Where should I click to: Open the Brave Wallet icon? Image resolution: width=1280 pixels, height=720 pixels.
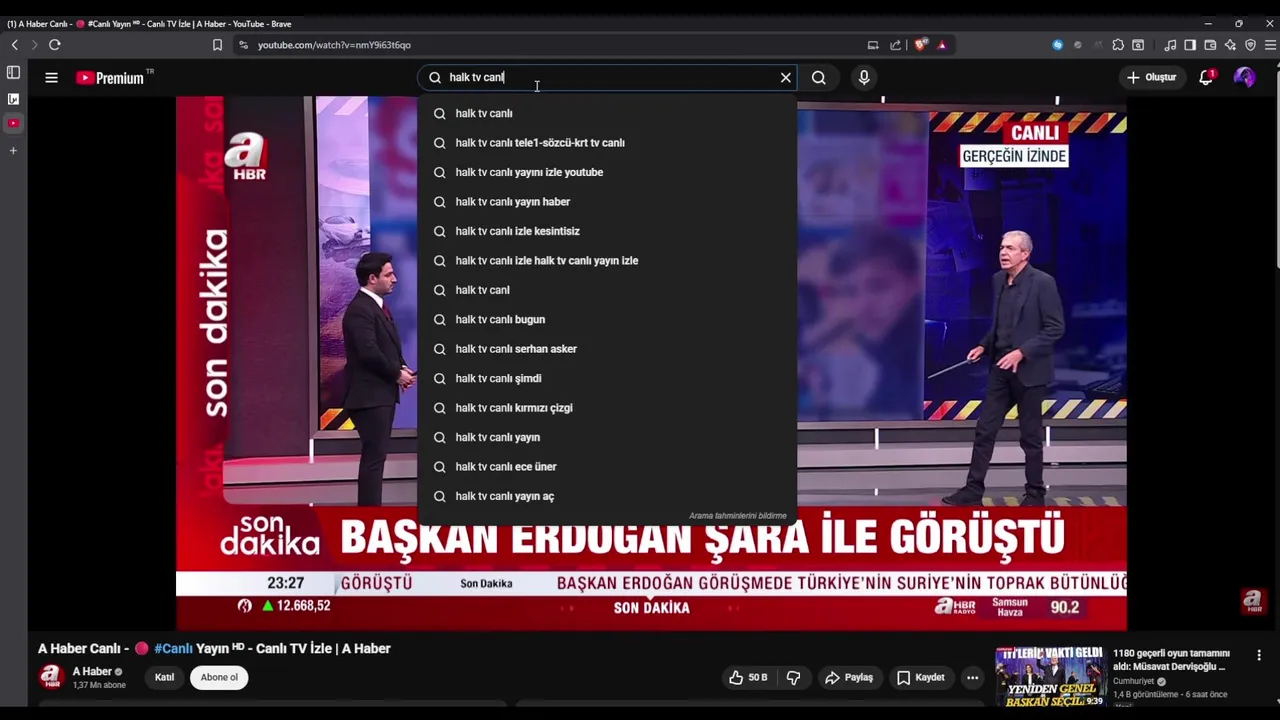1210,45
